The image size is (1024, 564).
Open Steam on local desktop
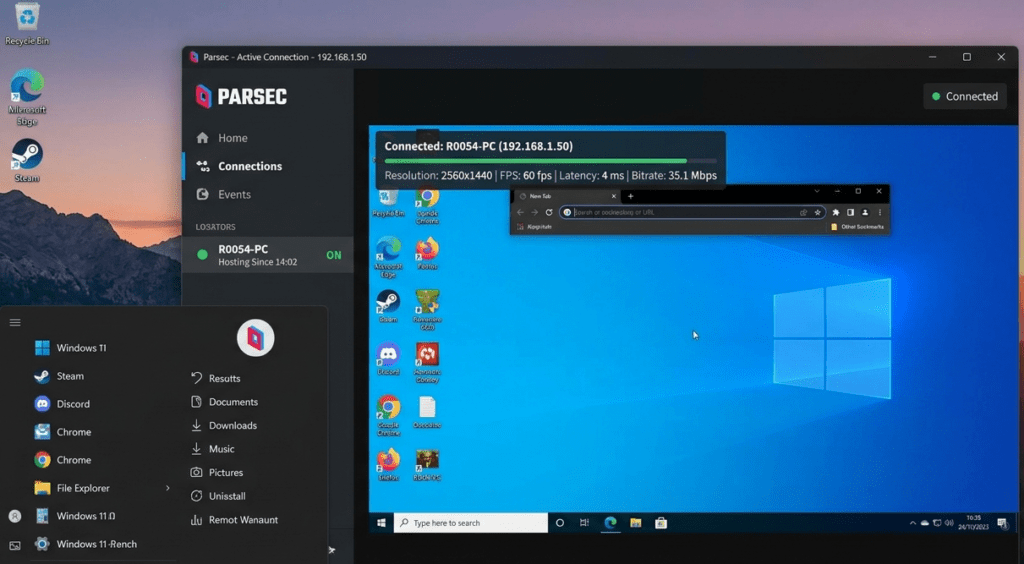27,161
